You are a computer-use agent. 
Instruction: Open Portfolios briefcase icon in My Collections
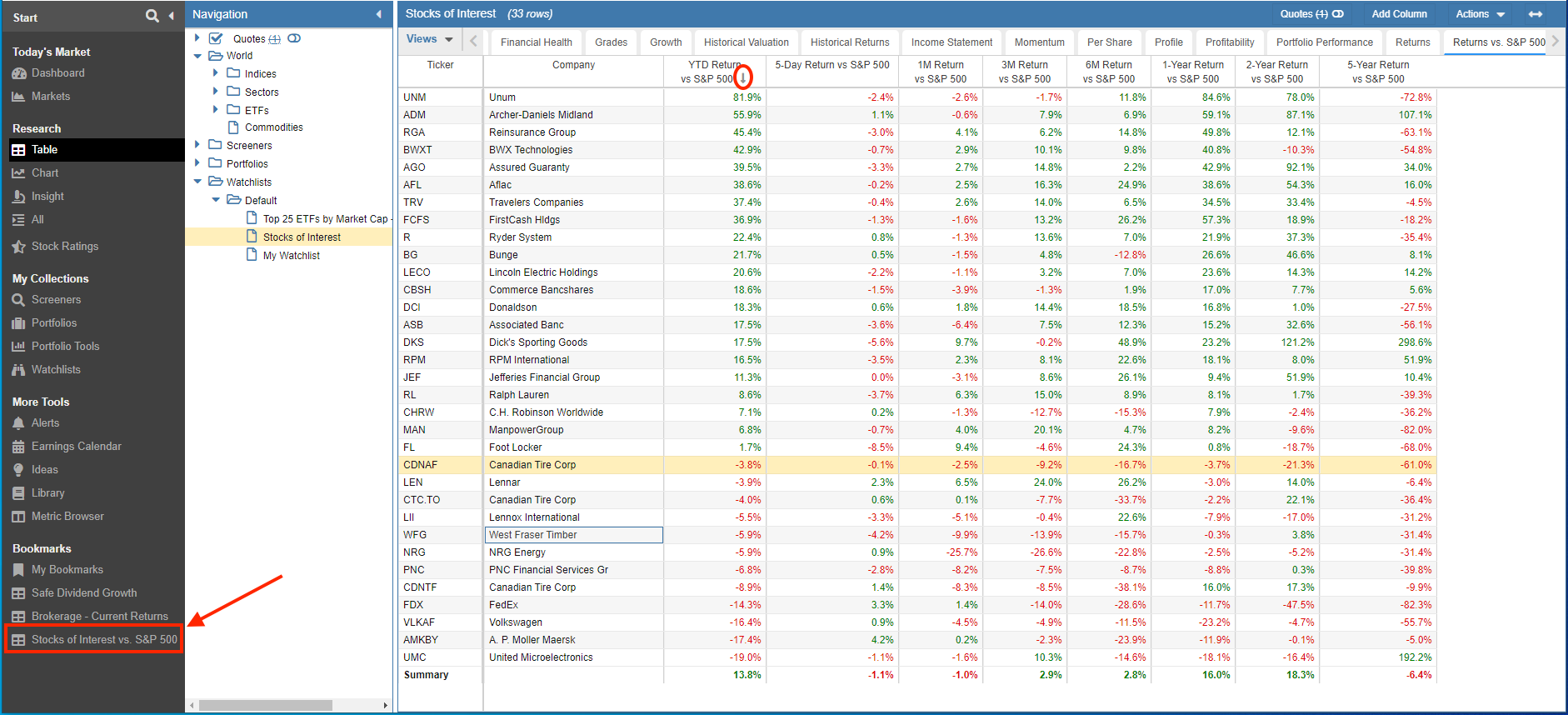[x=18, y=323]
